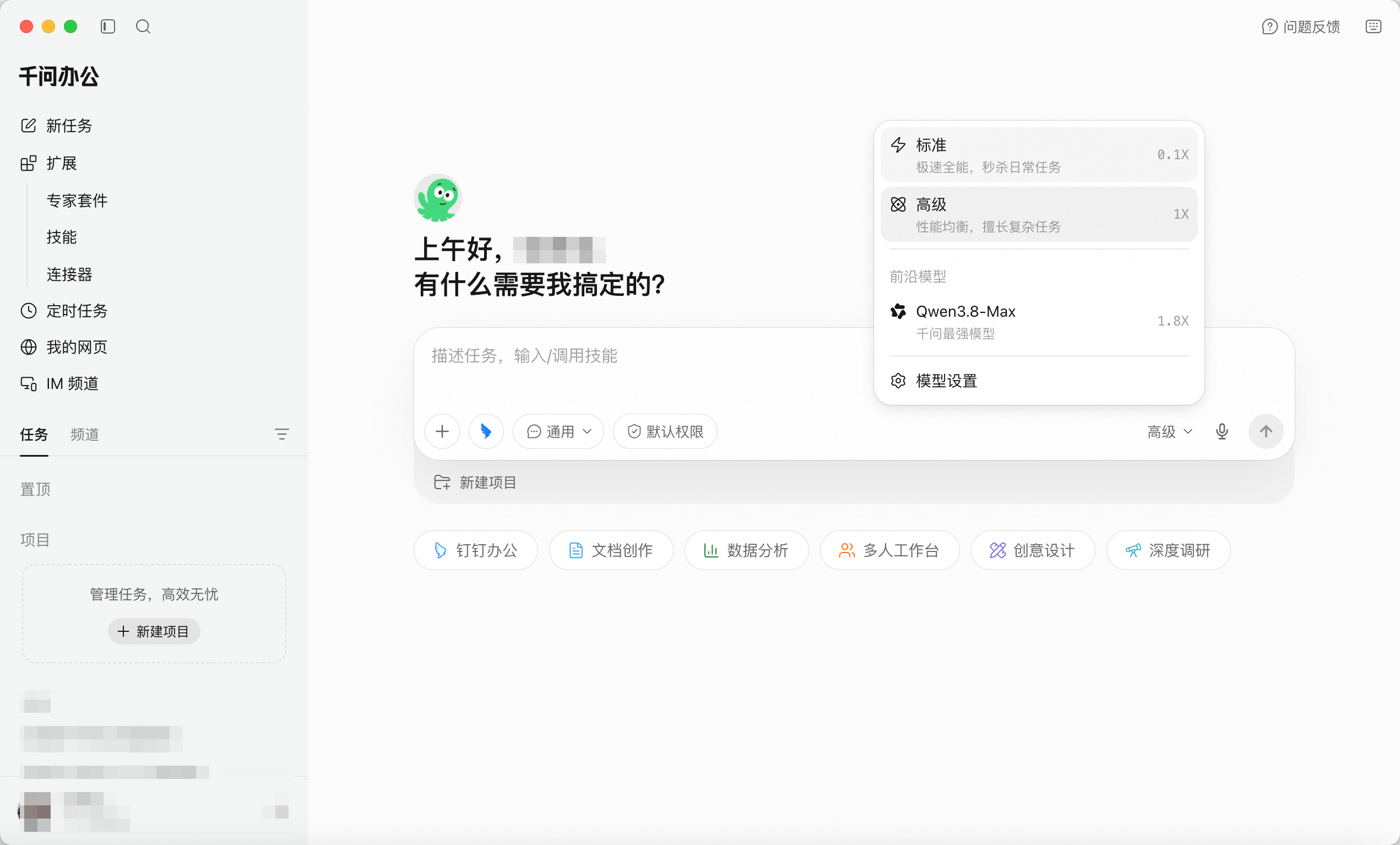Open 模型设置 in model menu

coord(1039,381)
